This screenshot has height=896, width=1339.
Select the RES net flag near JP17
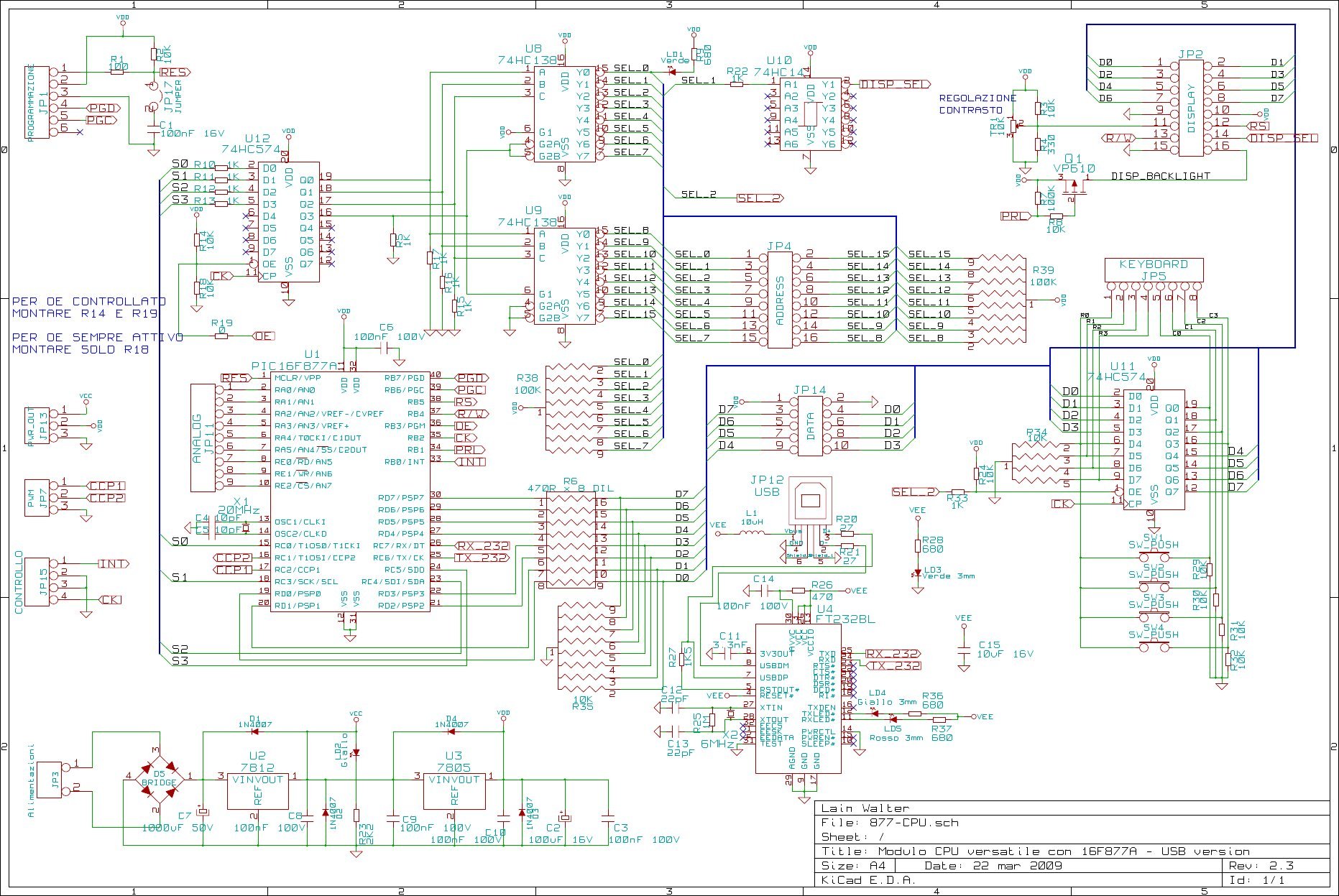175,72
